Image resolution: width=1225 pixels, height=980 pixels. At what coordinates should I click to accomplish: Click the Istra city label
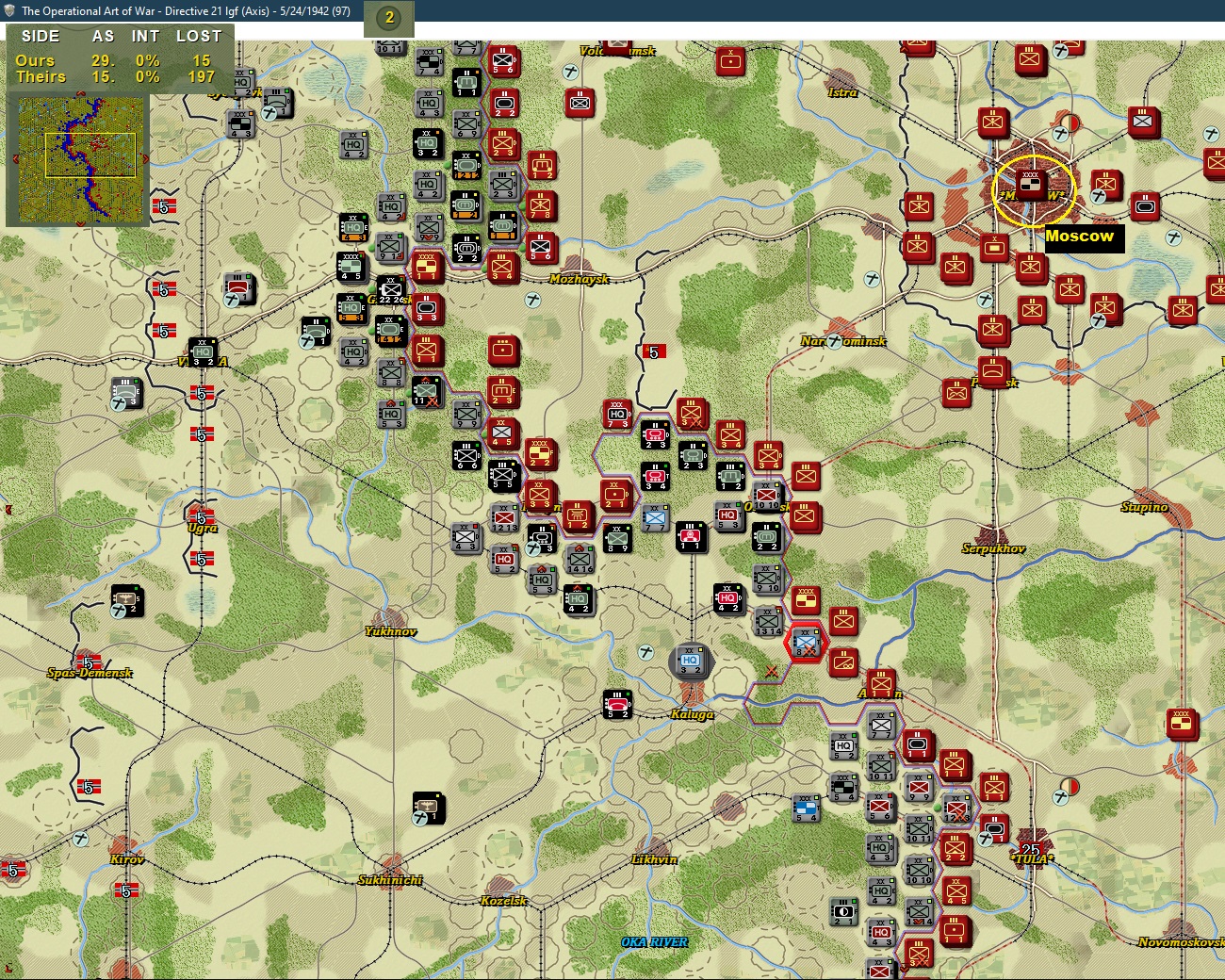pyautogui.click(x=842, y=92)
